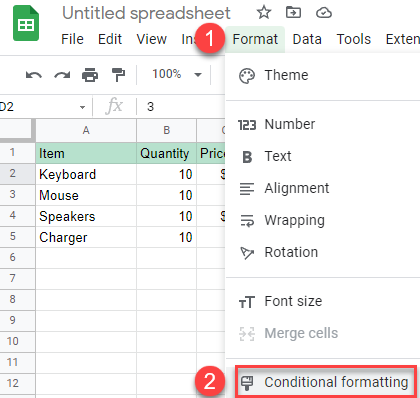Select the Mouse cell
This screenshot has width=420, height=398.
click(86, 195)
